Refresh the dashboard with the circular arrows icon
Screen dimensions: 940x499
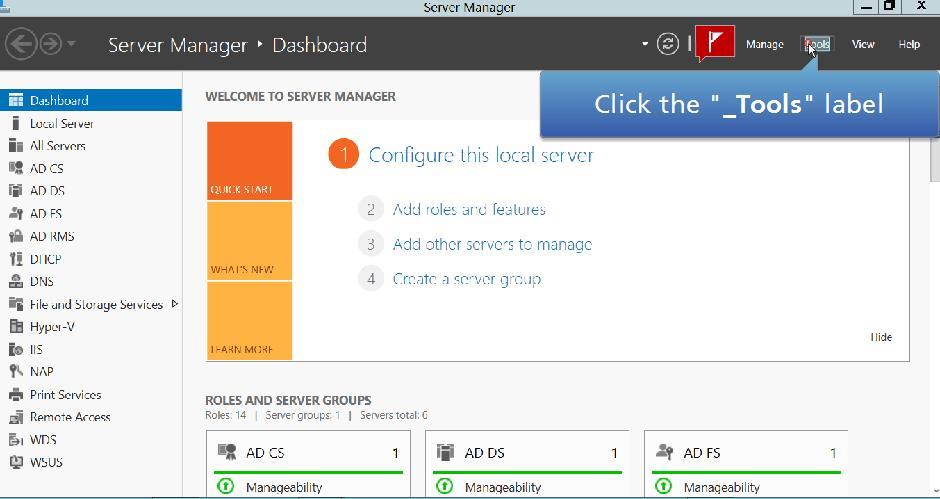tap(668, 44)
